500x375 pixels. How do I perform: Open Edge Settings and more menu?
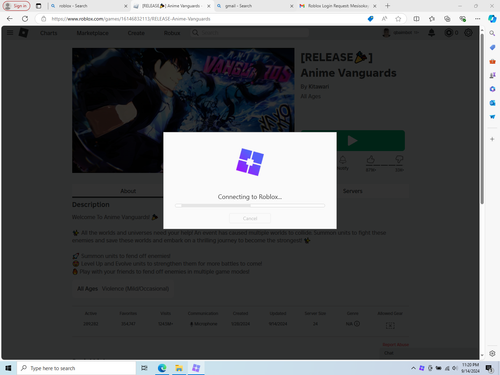tap(477, 19)
